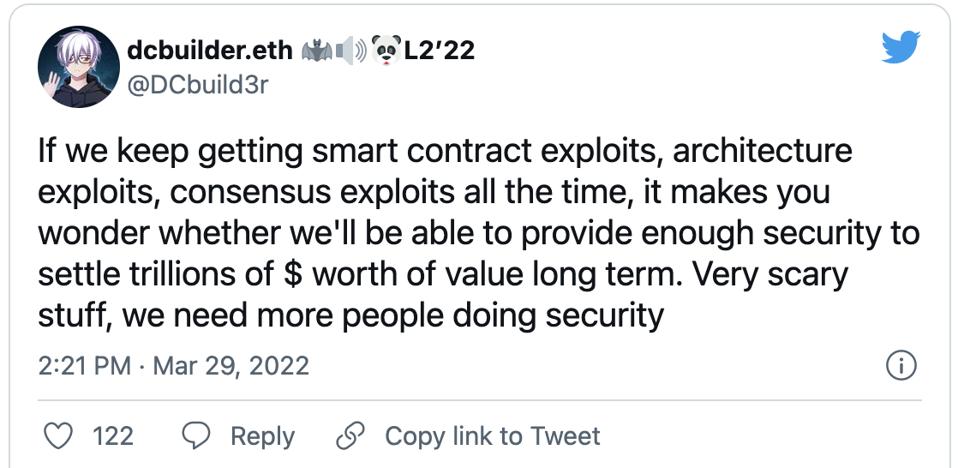Viewport: 958px width, 468px height.
Task: Click the Mar 29, 2022 date
Action: [x=228, y=366]
